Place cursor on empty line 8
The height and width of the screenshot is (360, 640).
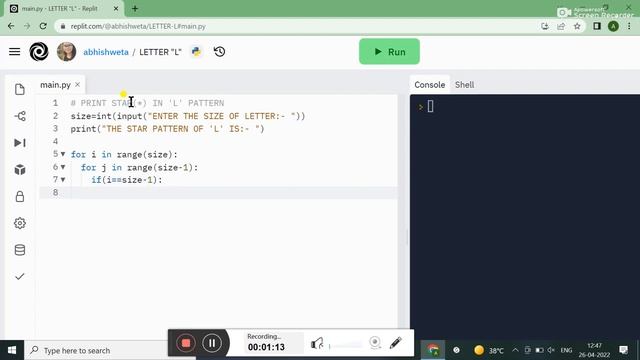[218, 193]
